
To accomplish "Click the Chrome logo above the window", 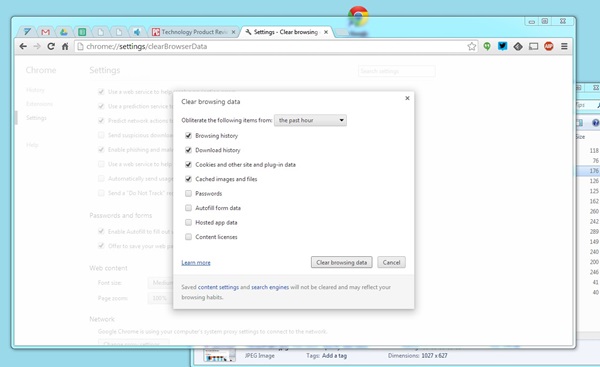I will tap(358, 16).
